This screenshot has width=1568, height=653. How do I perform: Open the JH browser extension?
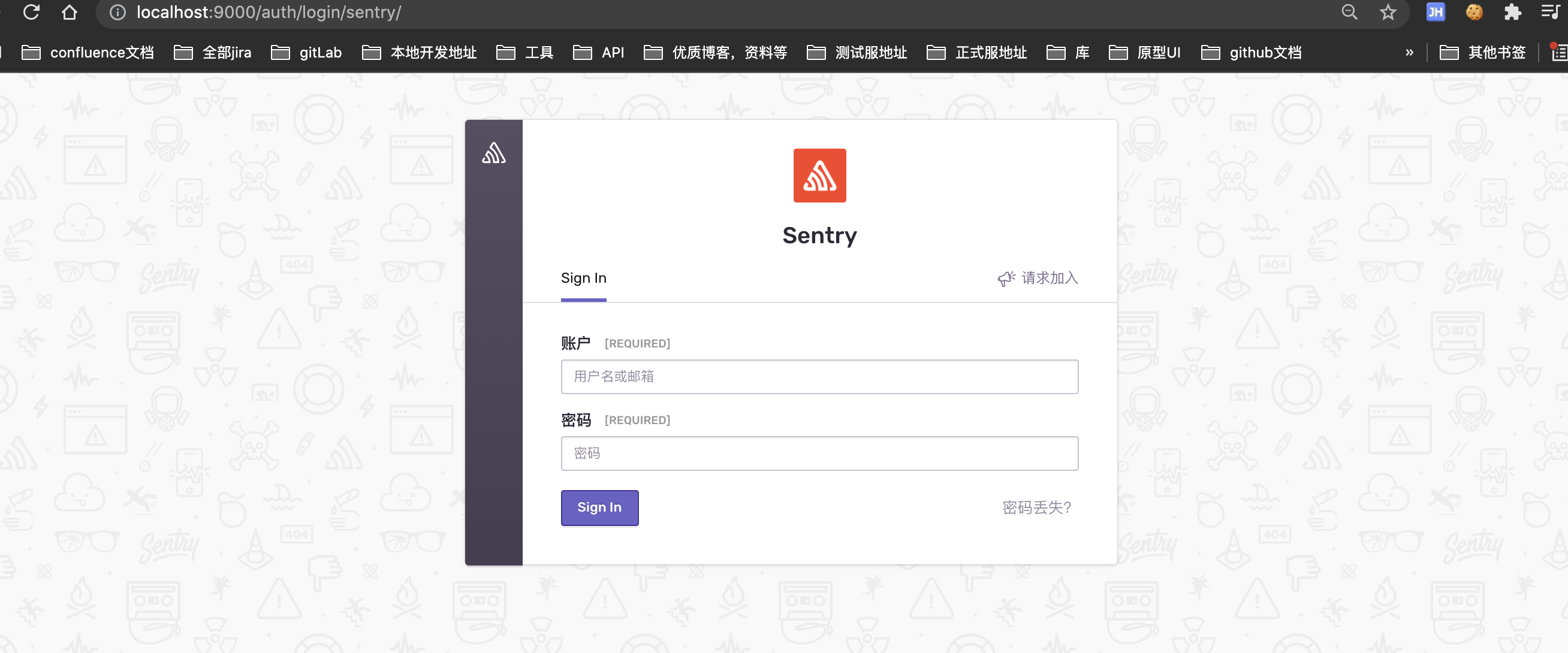tap(1436, 12)
